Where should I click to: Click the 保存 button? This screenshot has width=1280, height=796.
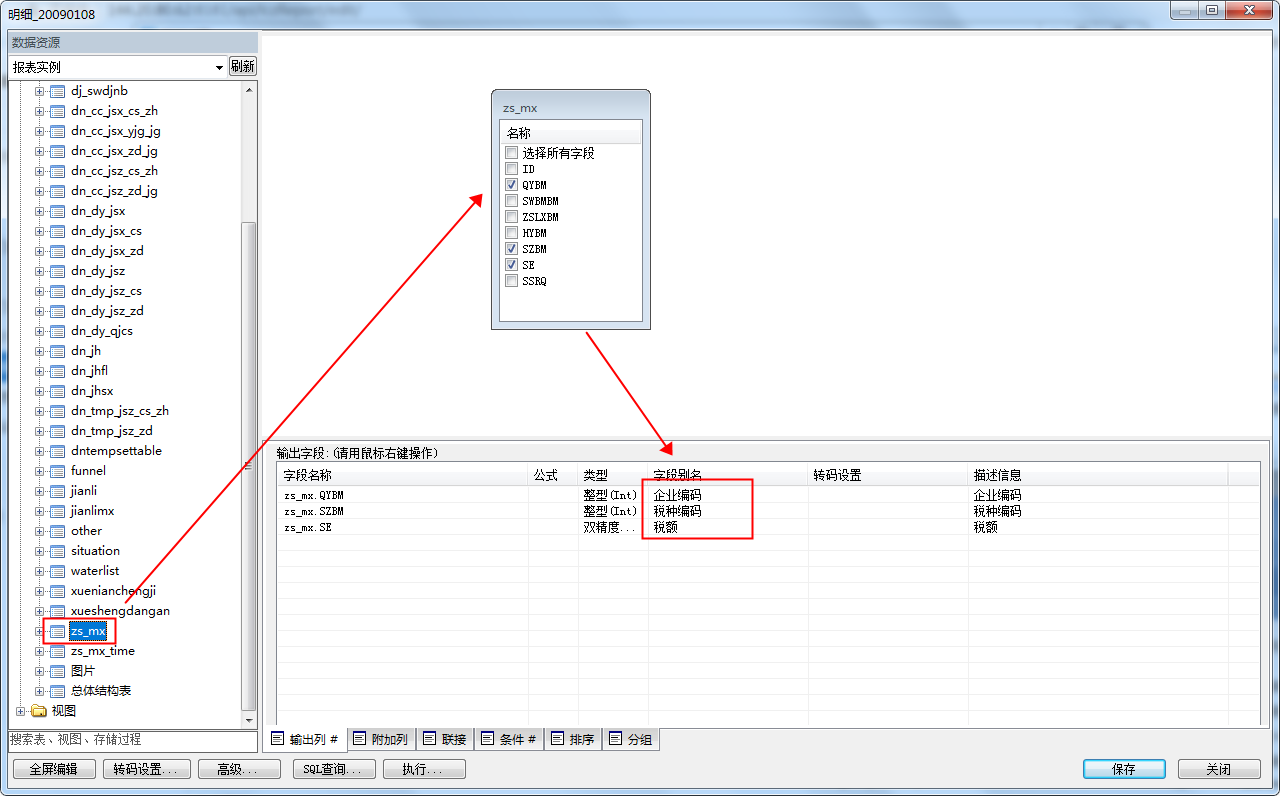click(1123, 769)
